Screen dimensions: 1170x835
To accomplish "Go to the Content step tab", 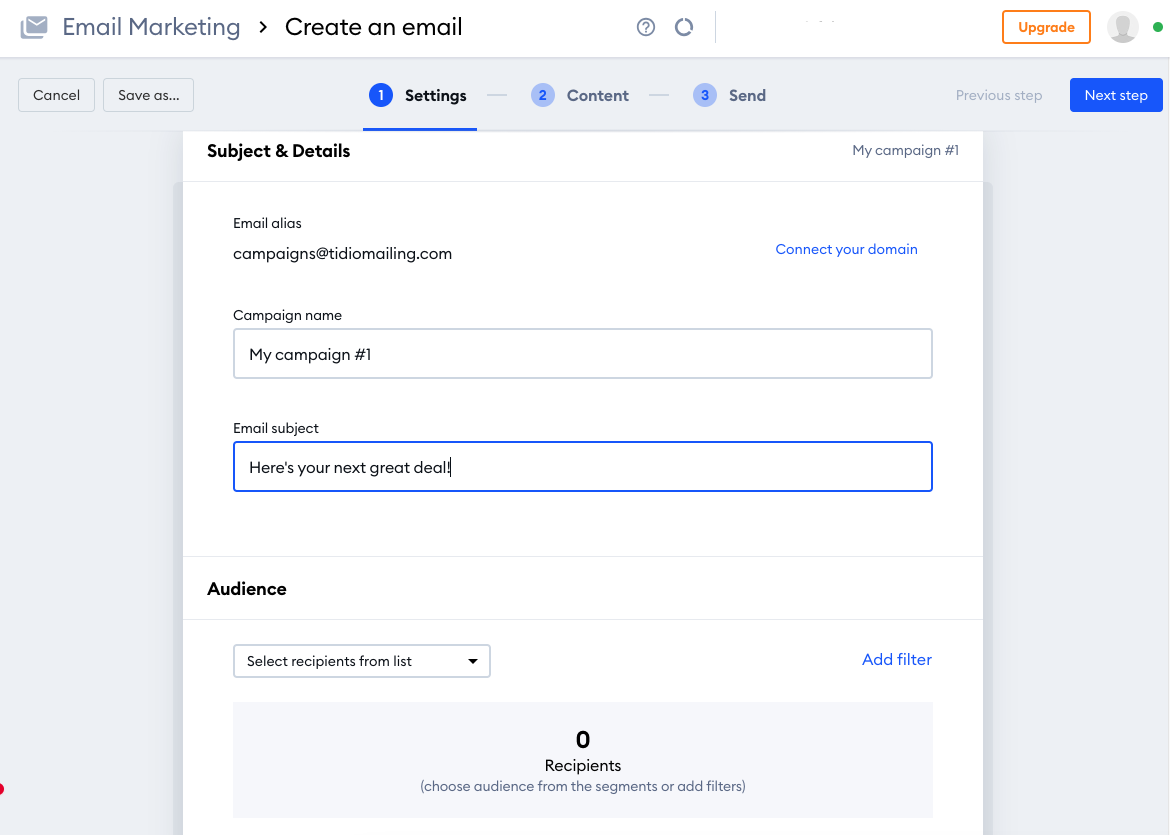I will pos(580,96).
